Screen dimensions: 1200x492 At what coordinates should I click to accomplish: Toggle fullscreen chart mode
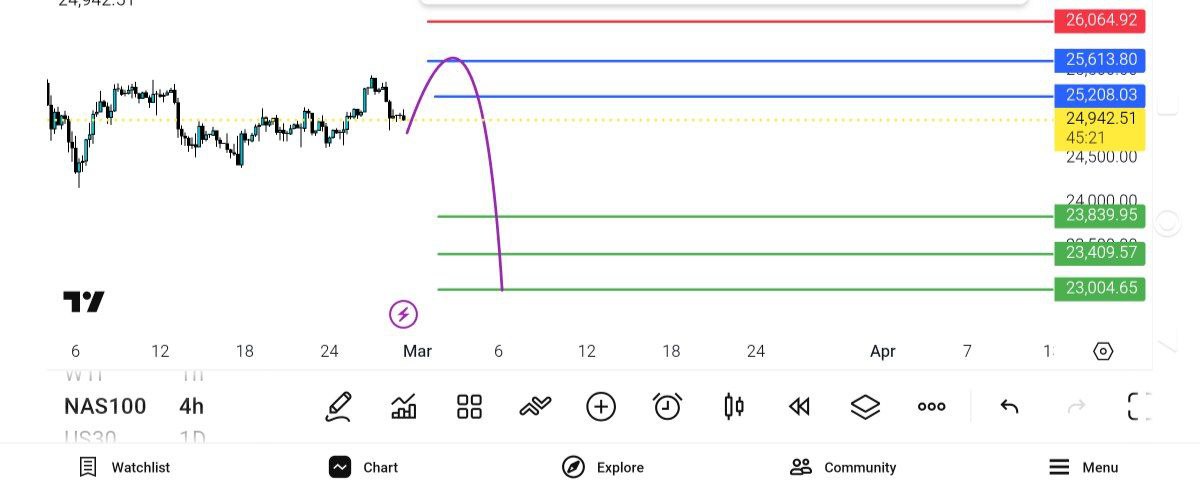coord(1139,407)
